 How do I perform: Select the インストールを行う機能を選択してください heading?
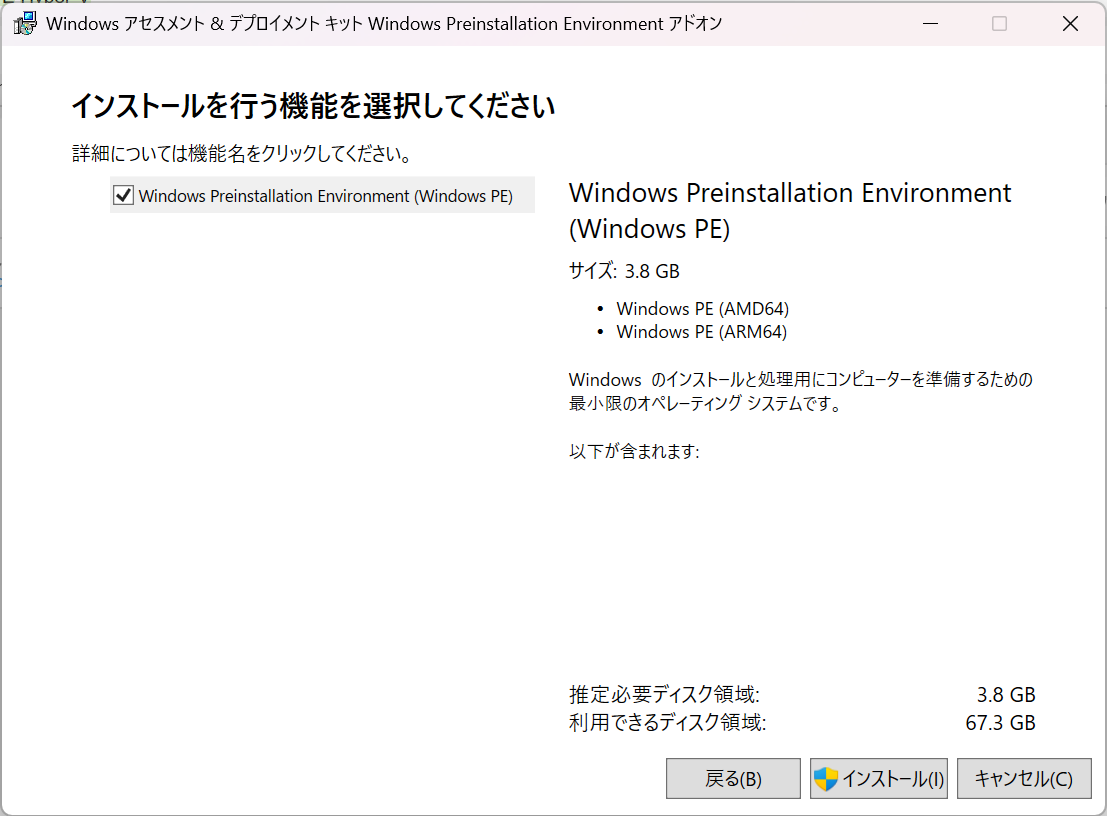[x=312, y=105]
